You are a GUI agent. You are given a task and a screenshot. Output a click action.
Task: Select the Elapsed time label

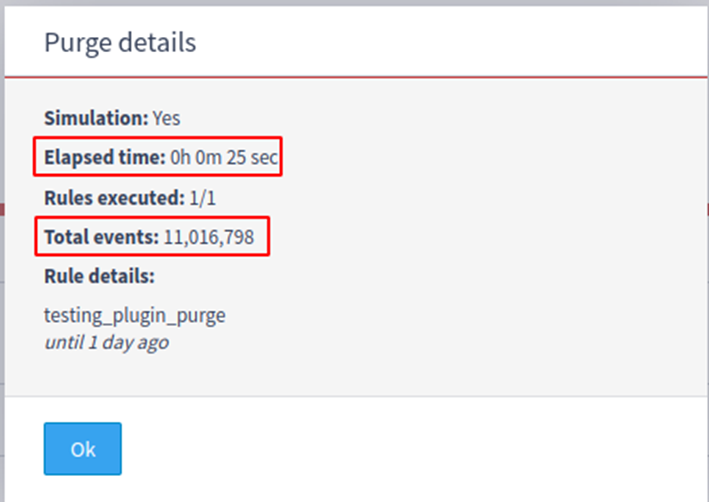104,157
